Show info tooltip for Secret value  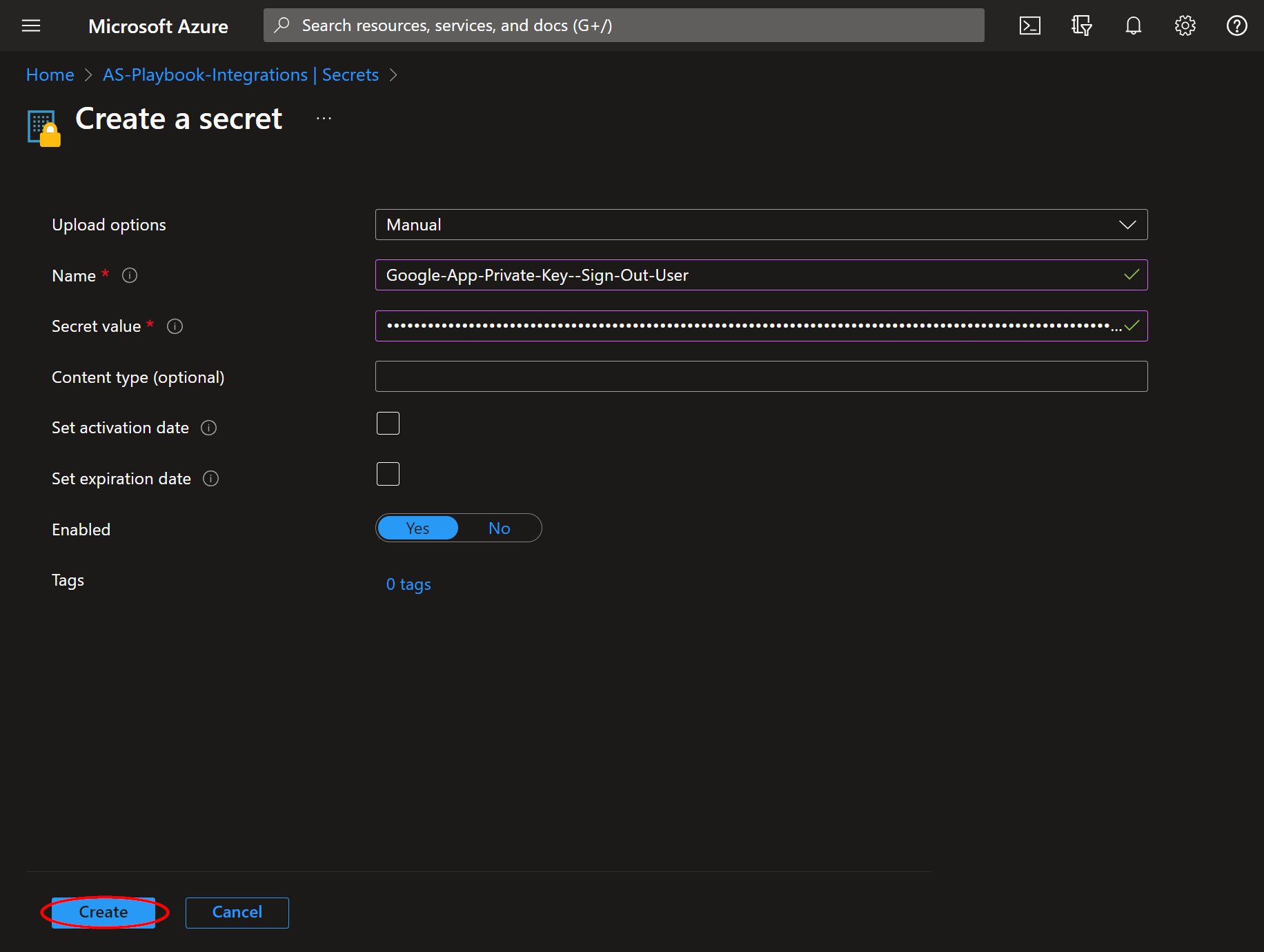pyautogui.click(x=175, y=326)
